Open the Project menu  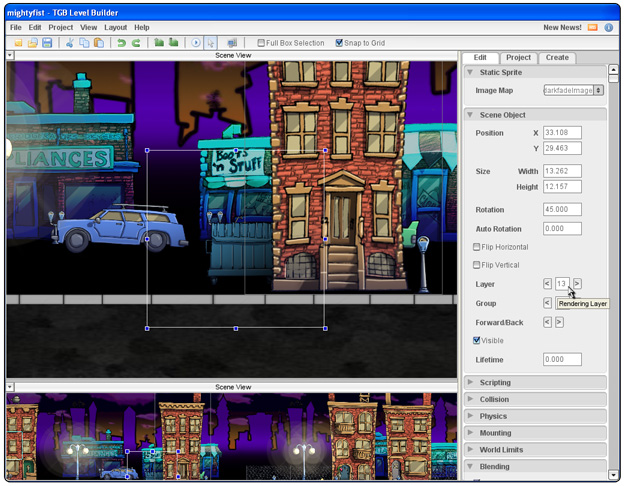(x=61, y=28)
